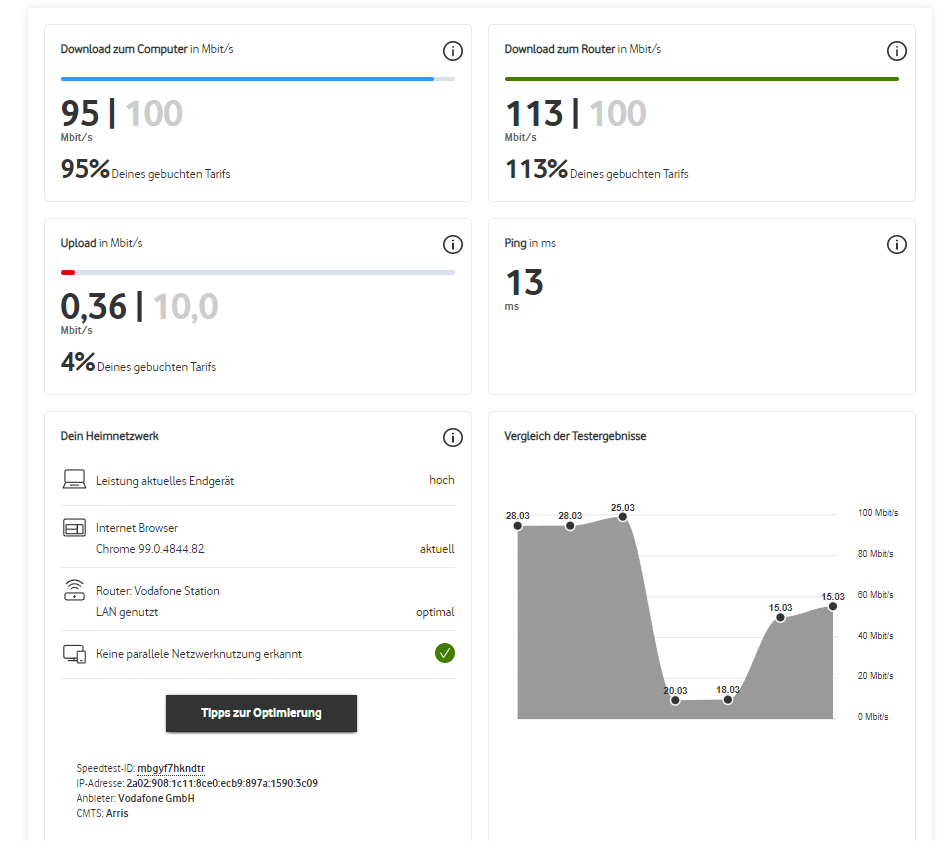Viewport: 937px width, 841px height.
Task: Select first 28.03 data point in chart
Action: point(518,526)
